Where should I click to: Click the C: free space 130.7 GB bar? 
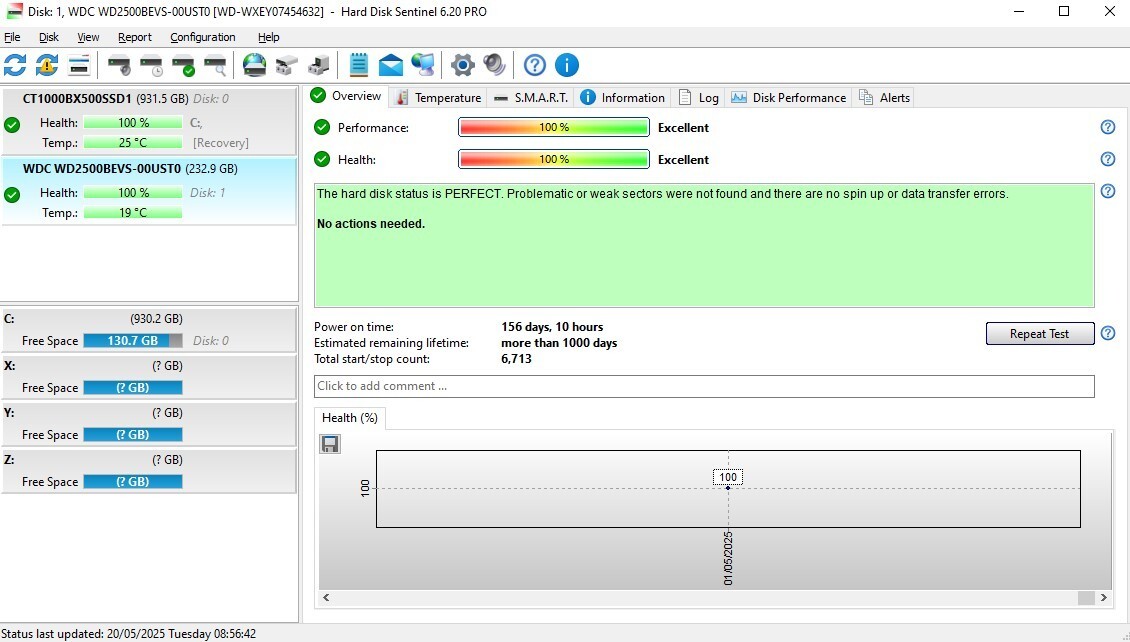[x=133, y=341]
